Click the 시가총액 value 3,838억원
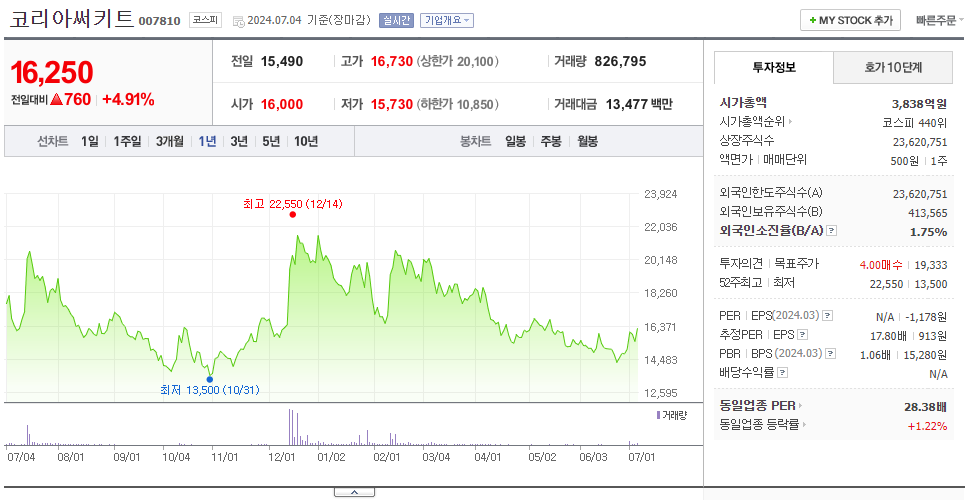 tap(920, 104)
